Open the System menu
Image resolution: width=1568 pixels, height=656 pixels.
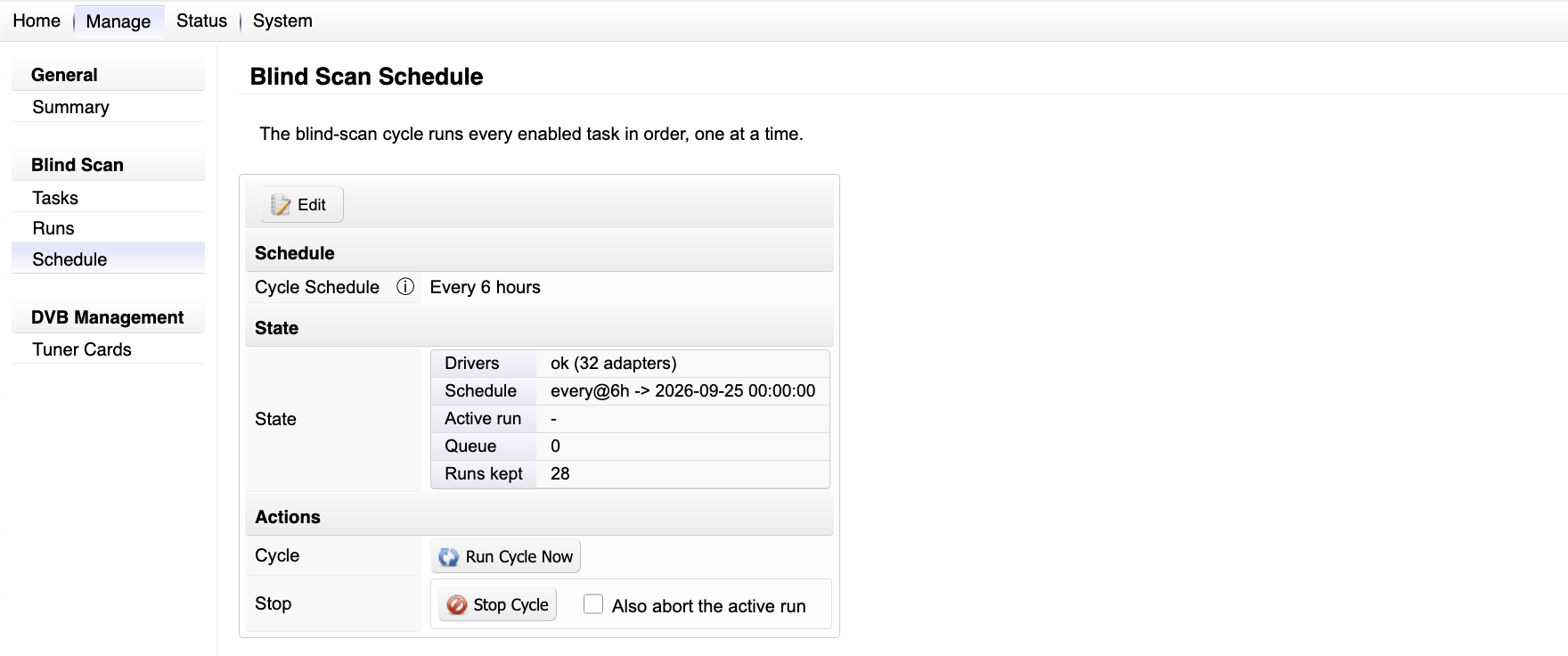point(282,20)
